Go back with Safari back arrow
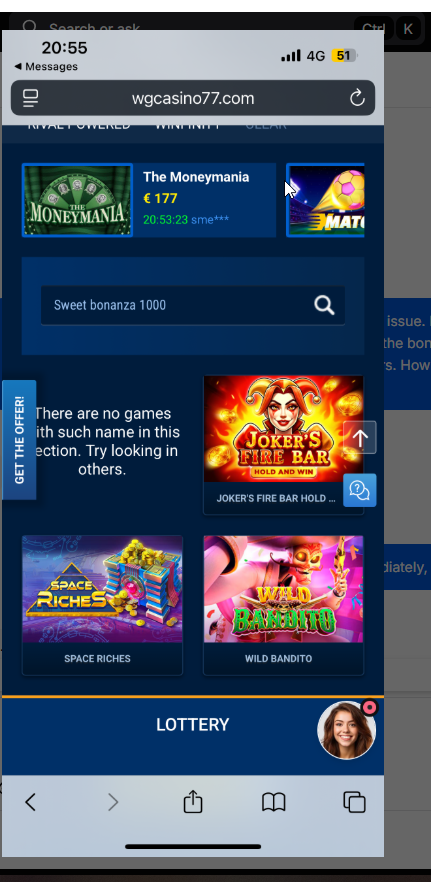Viewport: 431px width, 882px height. (x=30, y=802)
